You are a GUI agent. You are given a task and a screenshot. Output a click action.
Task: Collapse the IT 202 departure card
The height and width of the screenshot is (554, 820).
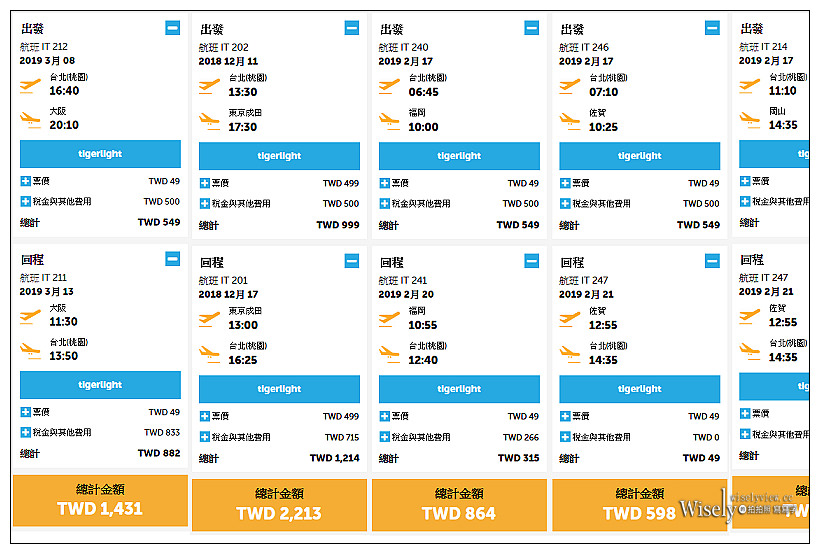352,28
